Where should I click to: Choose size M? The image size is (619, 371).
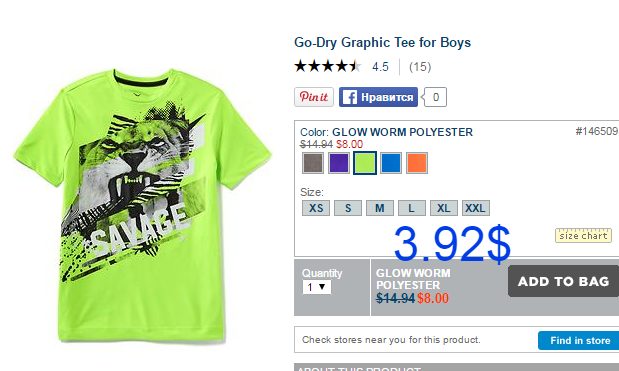point(380,208)
